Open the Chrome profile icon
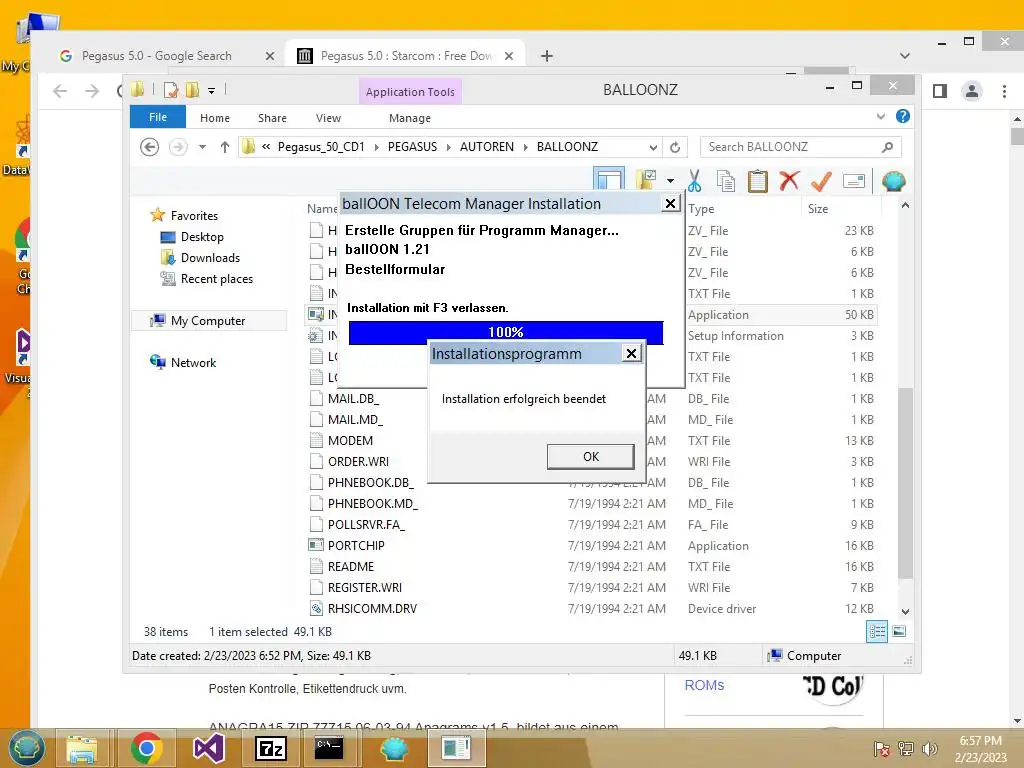1024x768 pixels. click(x=972, y=91)
